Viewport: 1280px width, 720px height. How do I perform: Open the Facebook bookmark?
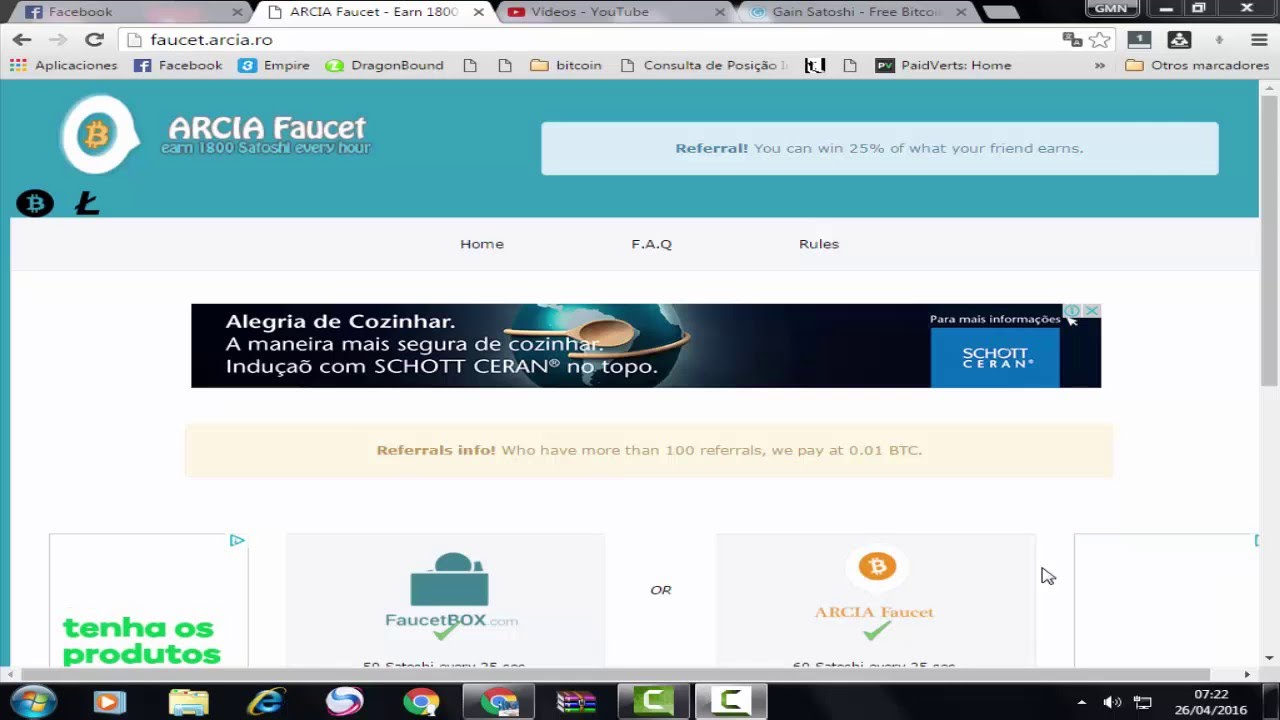(178, 65)
